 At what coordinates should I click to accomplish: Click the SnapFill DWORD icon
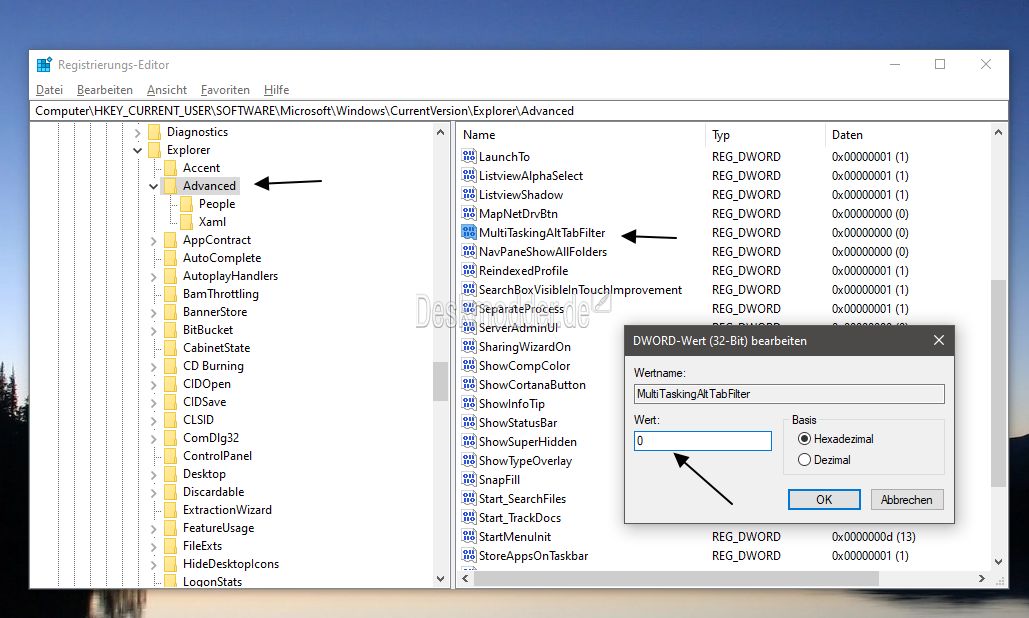[469, 480]
